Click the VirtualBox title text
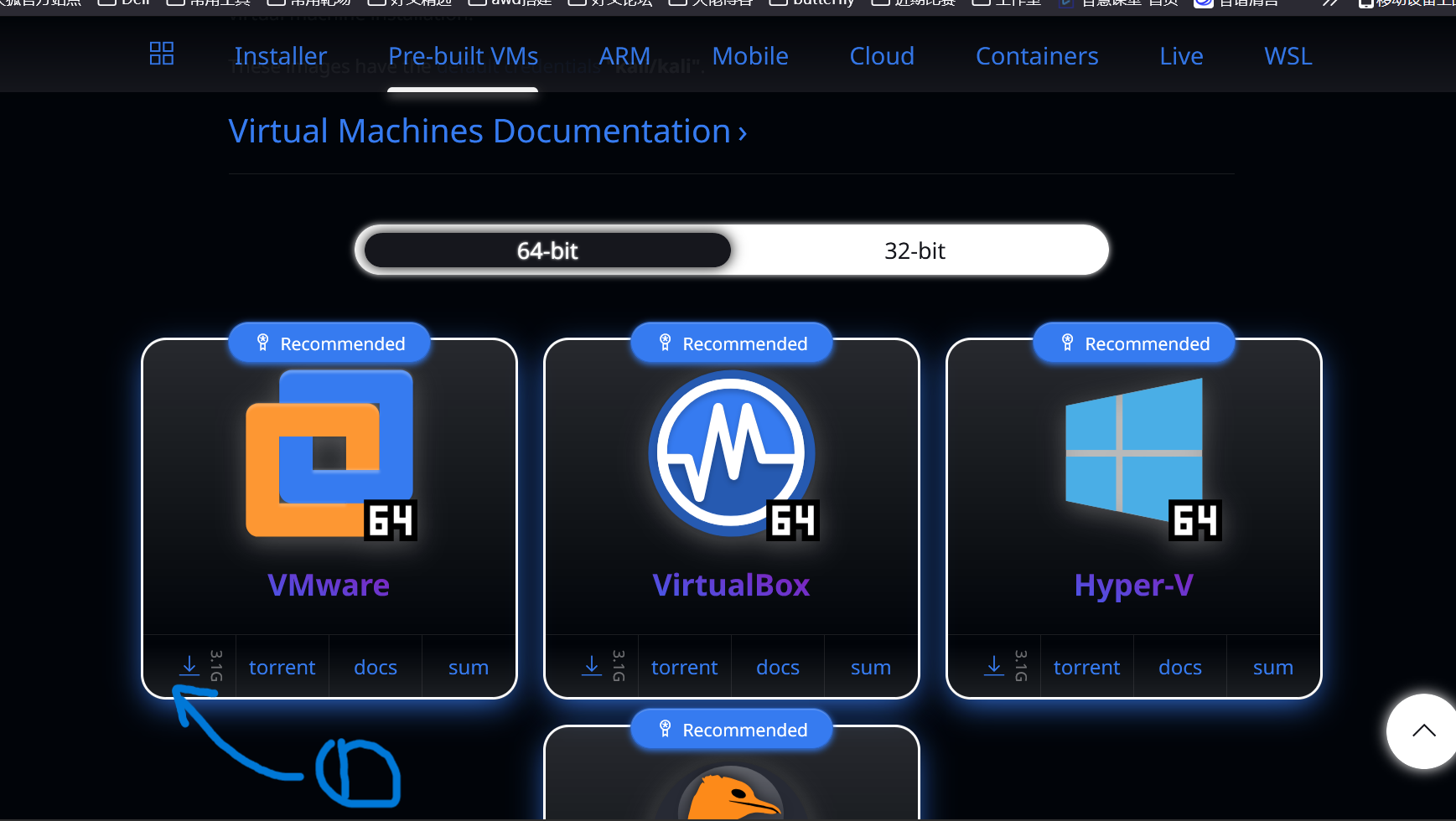The height and width of the screenshot is (821, 1456). [732, 585]
